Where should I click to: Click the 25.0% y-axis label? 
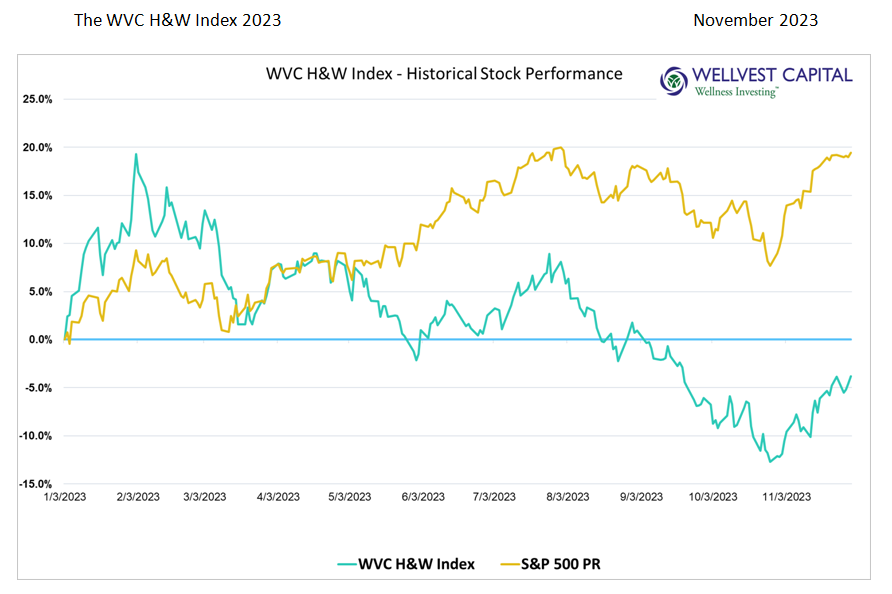click(35, 99)
